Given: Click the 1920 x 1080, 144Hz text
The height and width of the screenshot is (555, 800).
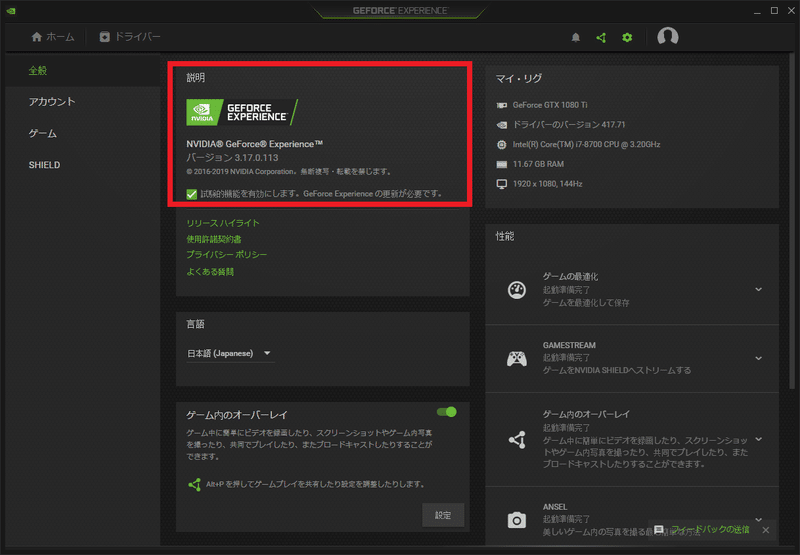Looking at the screenshot, I should pyautogui.click(x=547, y=184).
